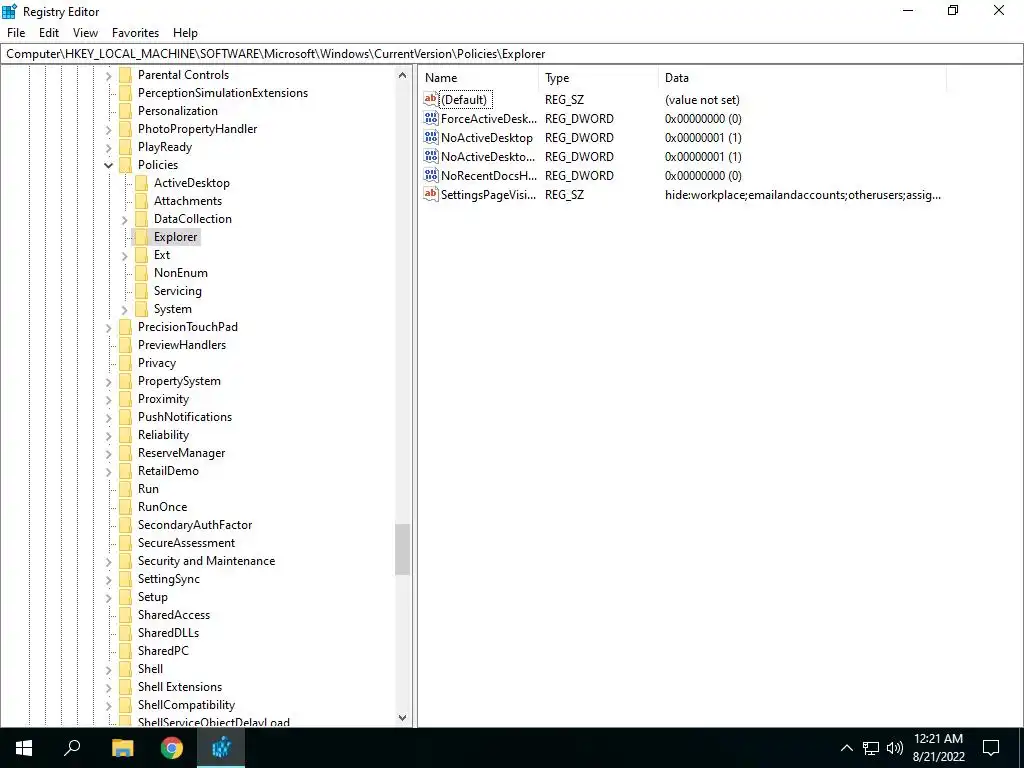Viewport: 1024px width, 768px height.
Task: Open the View menu
Action: (85, 33)
